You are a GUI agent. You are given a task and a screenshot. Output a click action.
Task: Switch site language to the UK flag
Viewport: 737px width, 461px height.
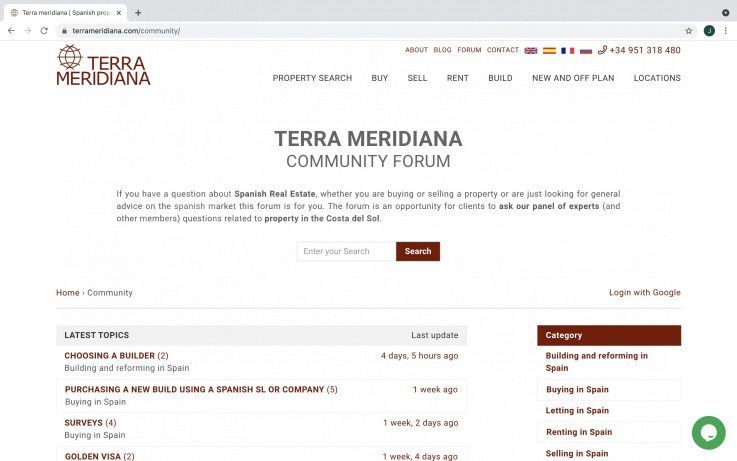point(531,50)
